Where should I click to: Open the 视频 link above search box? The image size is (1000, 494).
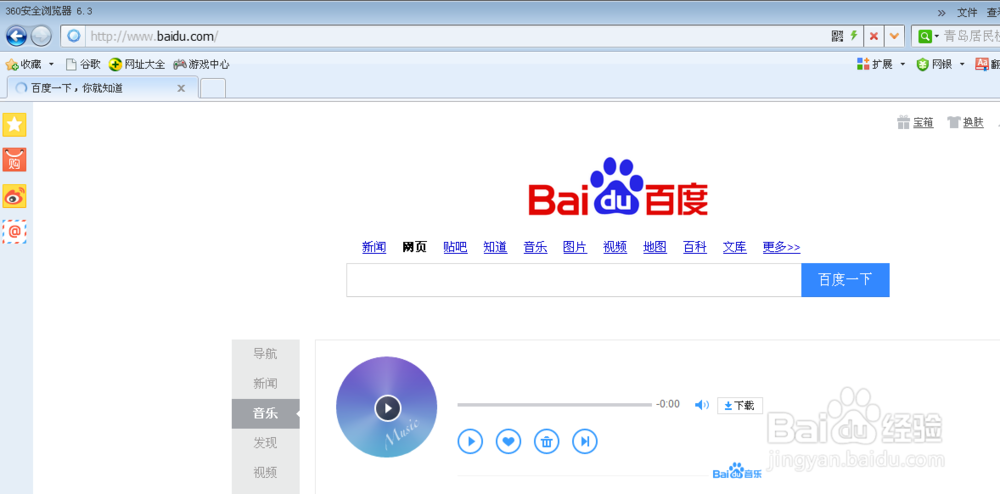615,247
